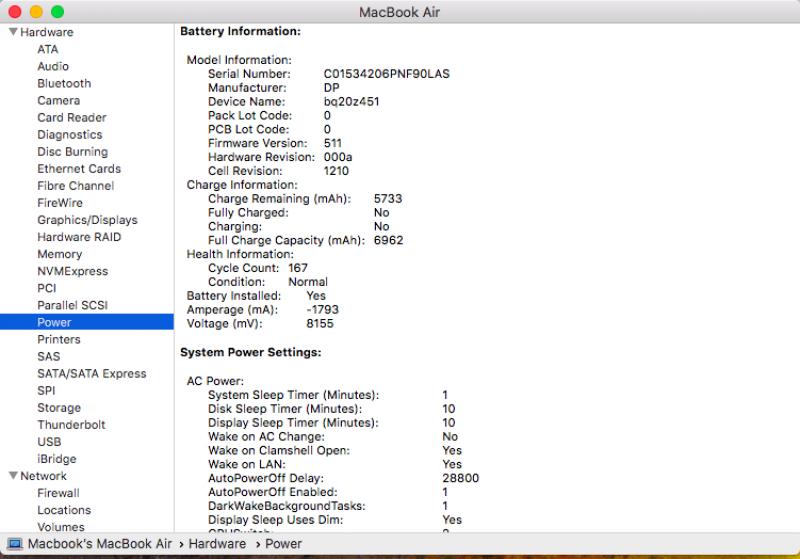Screen dimensions: 800x559
Task: Click the yellow minimize window button
Action: (x=36, y=12)
